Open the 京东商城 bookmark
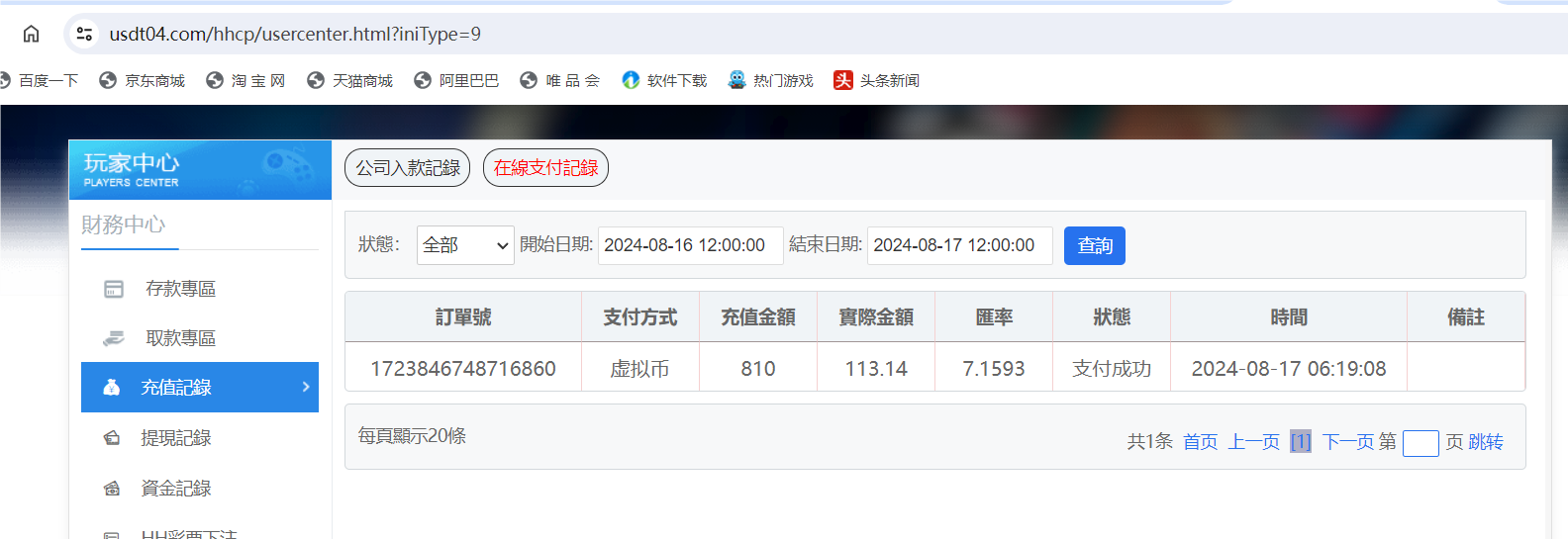The image size is (1568, 539). [143, 80]
